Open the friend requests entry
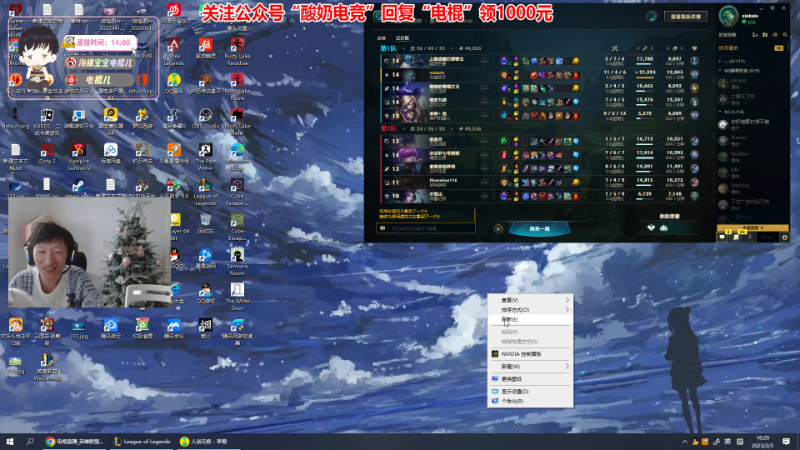The height and width of the screenshot is (450, 800). [753, 48]
